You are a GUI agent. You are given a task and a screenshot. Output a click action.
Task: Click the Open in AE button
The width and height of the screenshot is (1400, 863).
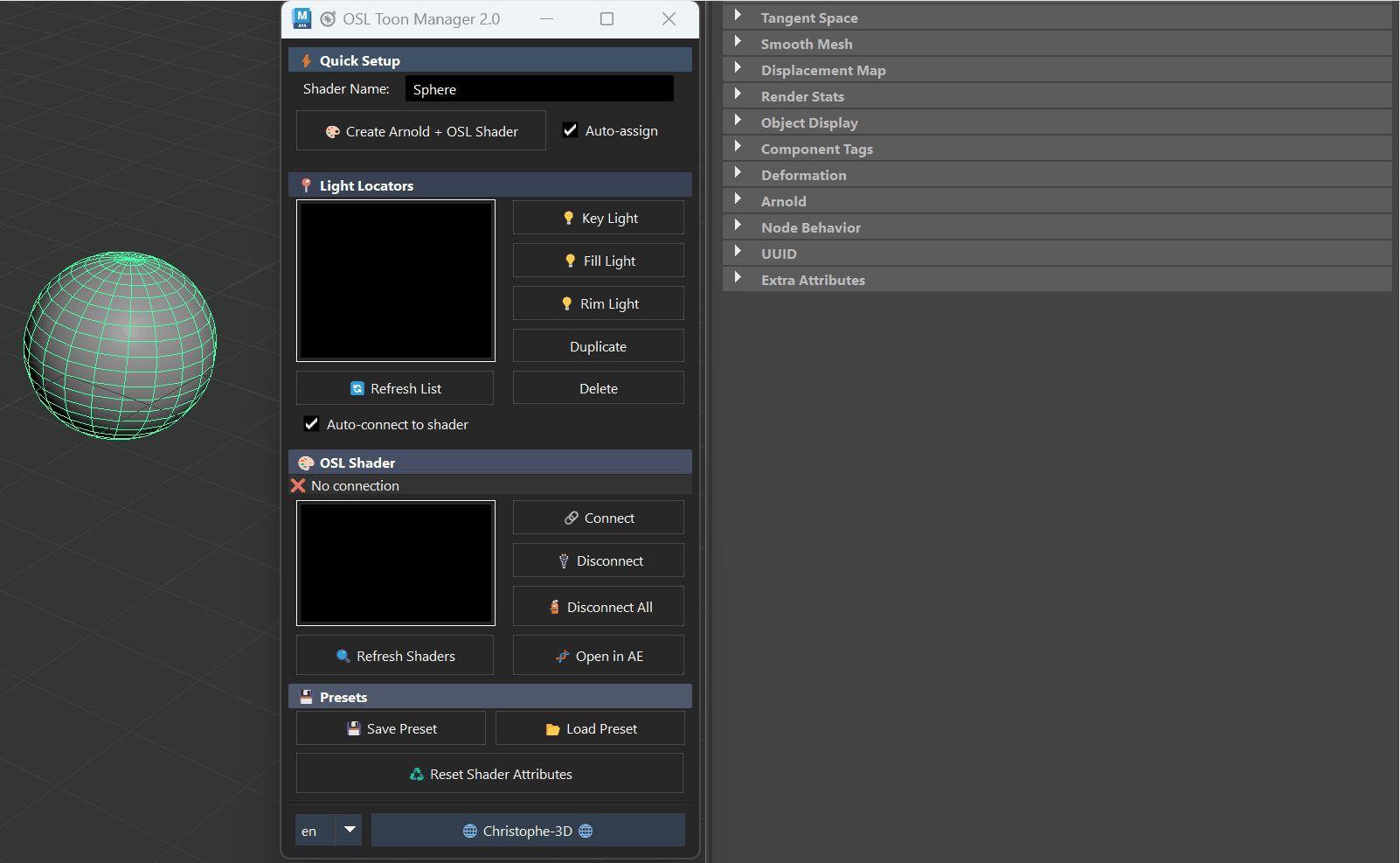pos(599,656)
